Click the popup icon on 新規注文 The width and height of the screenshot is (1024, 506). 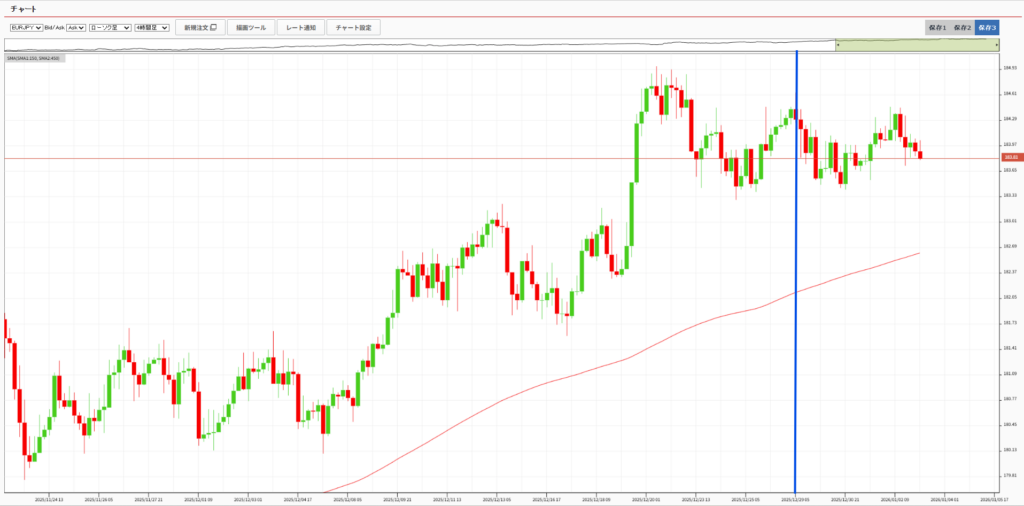click(x=213, y=28)
